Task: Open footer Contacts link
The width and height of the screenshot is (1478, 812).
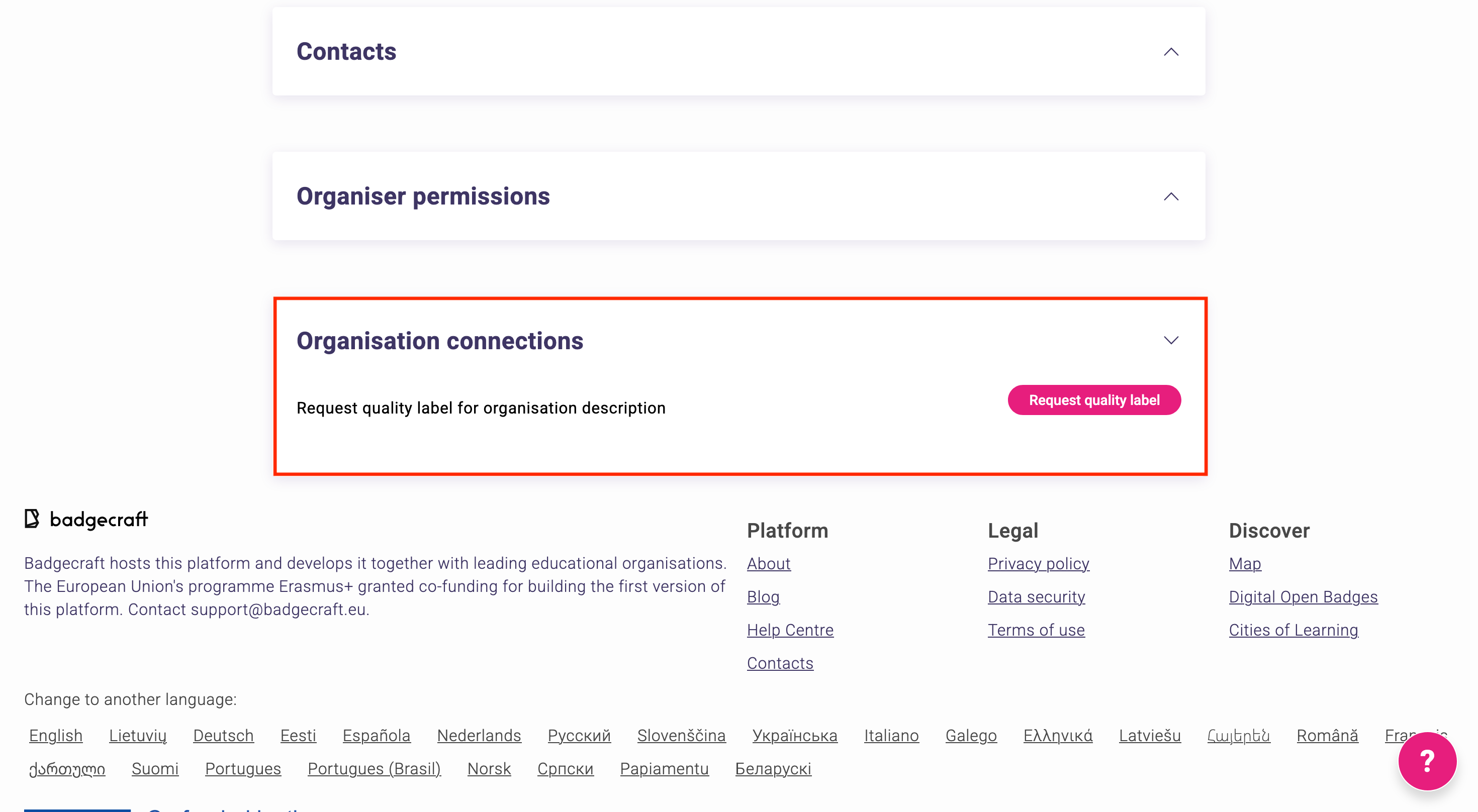Action: [x=780, y=663]
